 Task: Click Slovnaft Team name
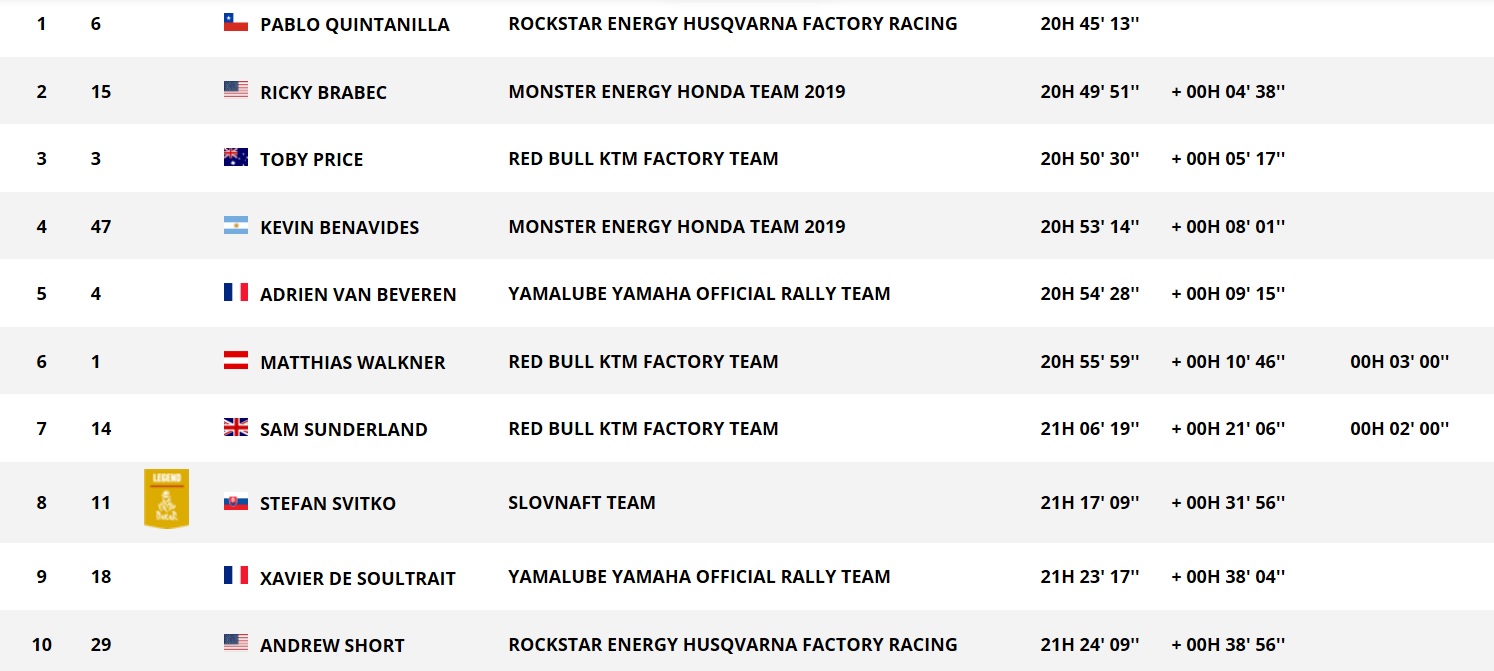tap(582, 503)
